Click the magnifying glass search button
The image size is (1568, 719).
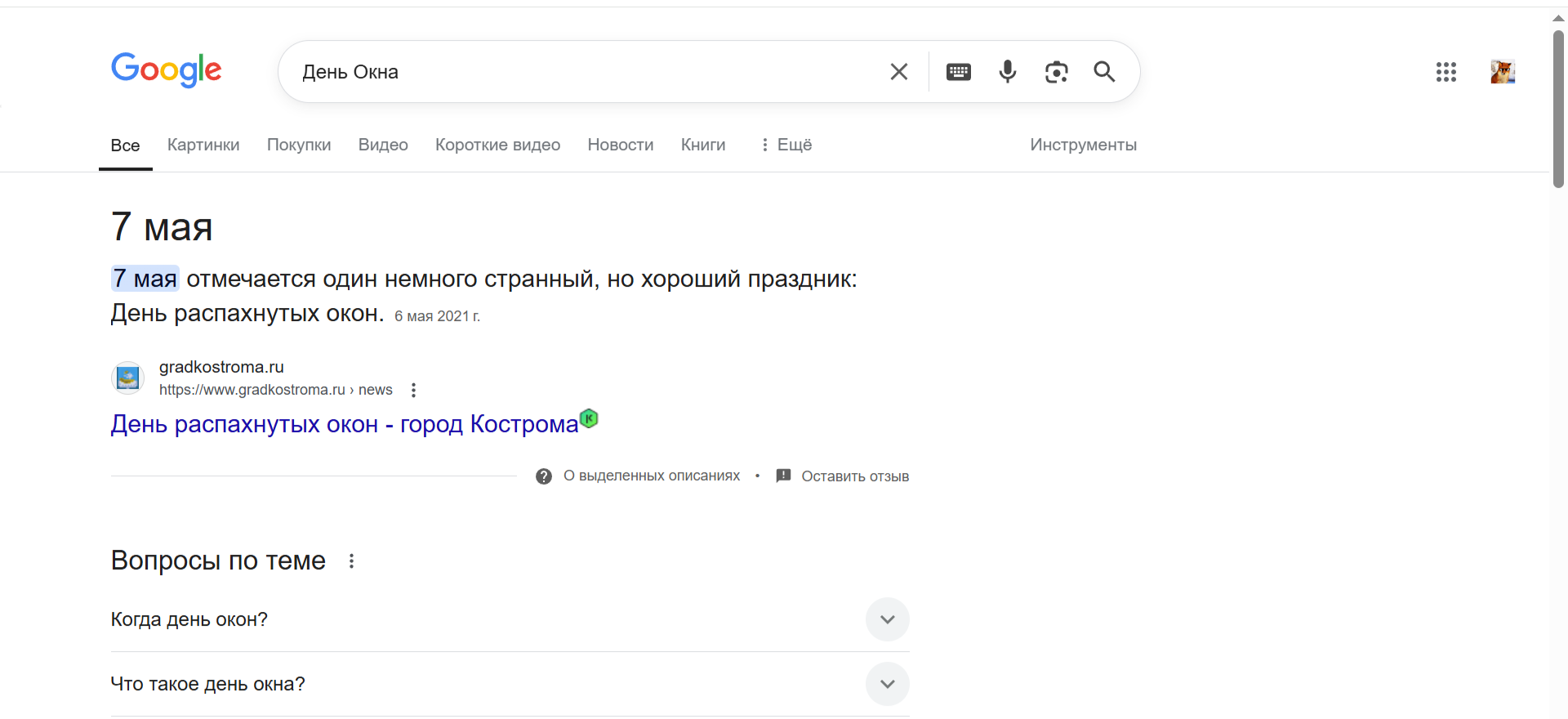click(1104, 72)
